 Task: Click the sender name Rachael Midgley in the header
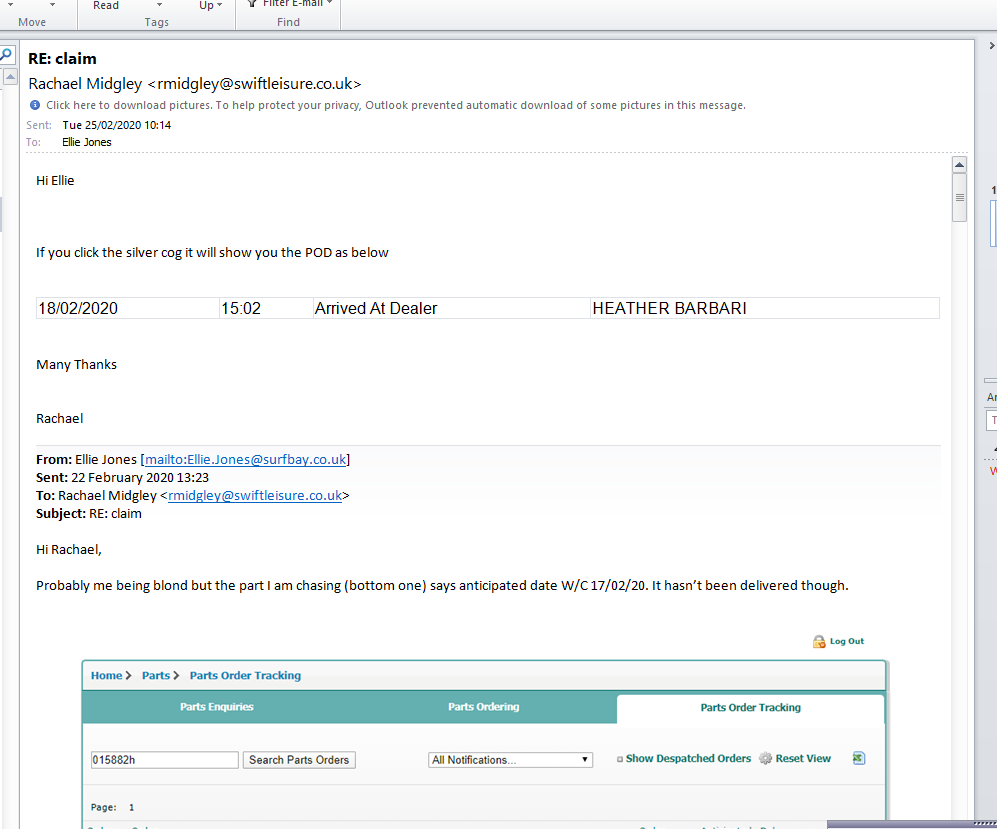85,84
